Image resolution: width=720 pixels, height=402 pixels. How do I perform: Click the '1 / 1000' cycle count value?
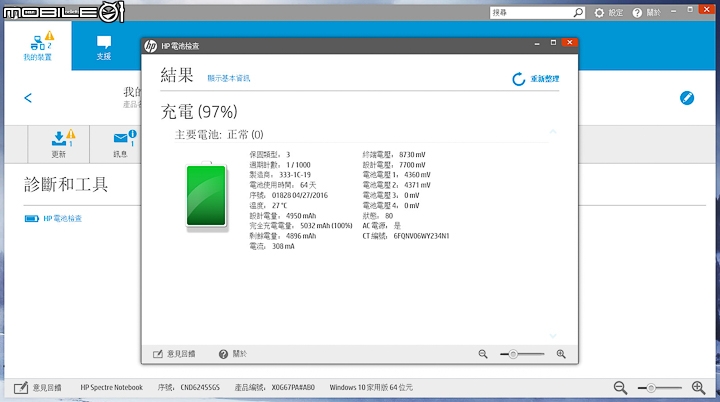pyautogui.click(x=298, y=165)
